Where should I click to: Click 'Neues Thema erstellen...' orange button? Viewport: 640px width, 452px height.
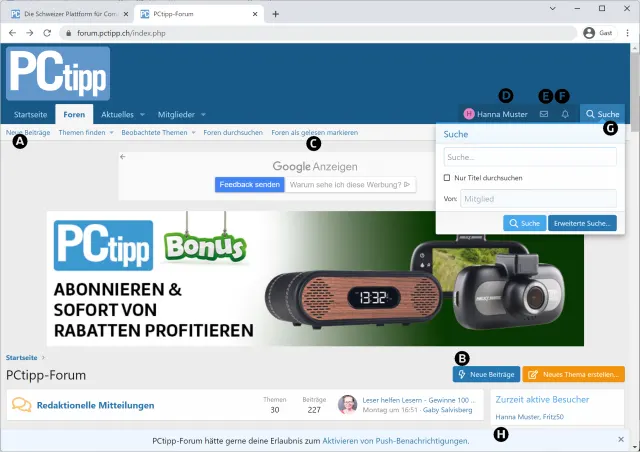point(573,374)
